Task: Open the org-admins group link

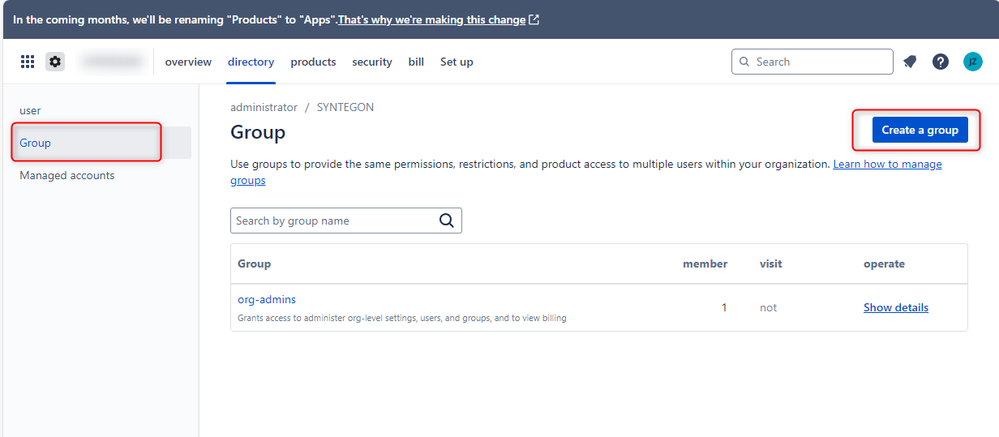Action: click(x=266, y=299)
